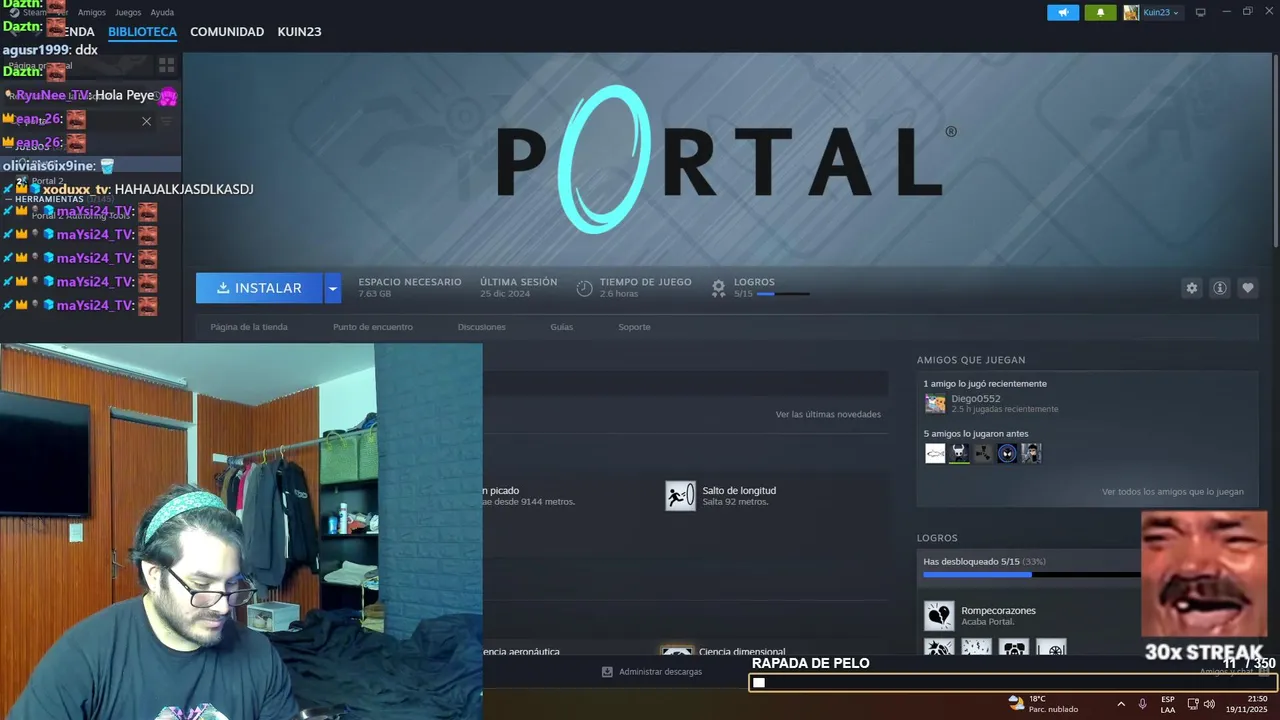Open Discusiones link
1280x720 pixels.
coord(482,327)
